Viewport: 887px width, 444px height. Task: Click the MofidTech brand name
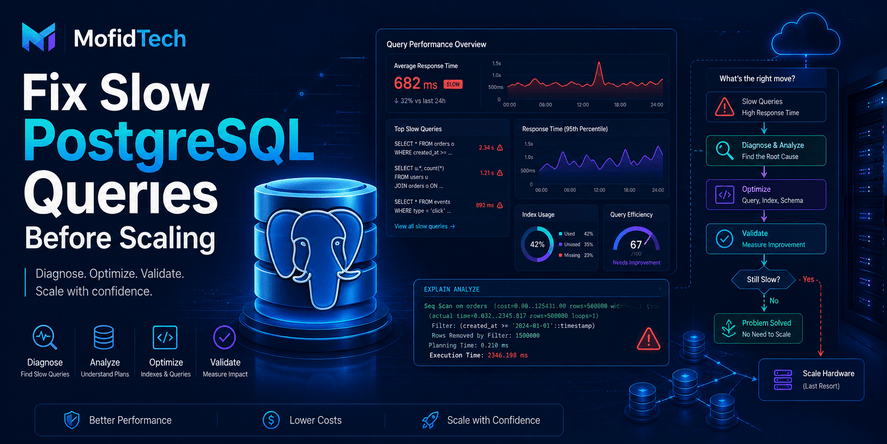click(130, 38)
